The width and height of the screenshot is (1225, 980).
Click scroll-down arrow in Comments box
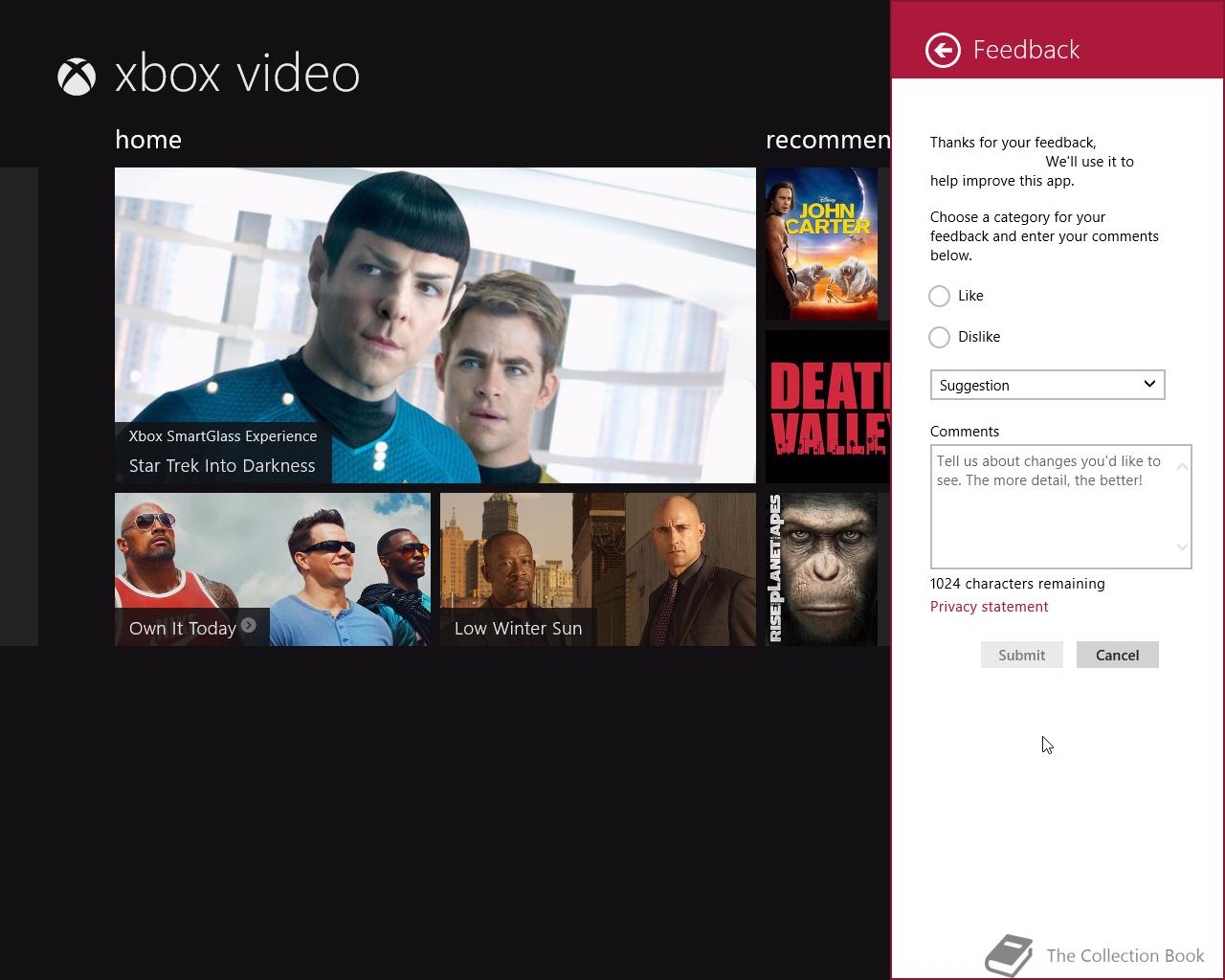[1182, 547]
